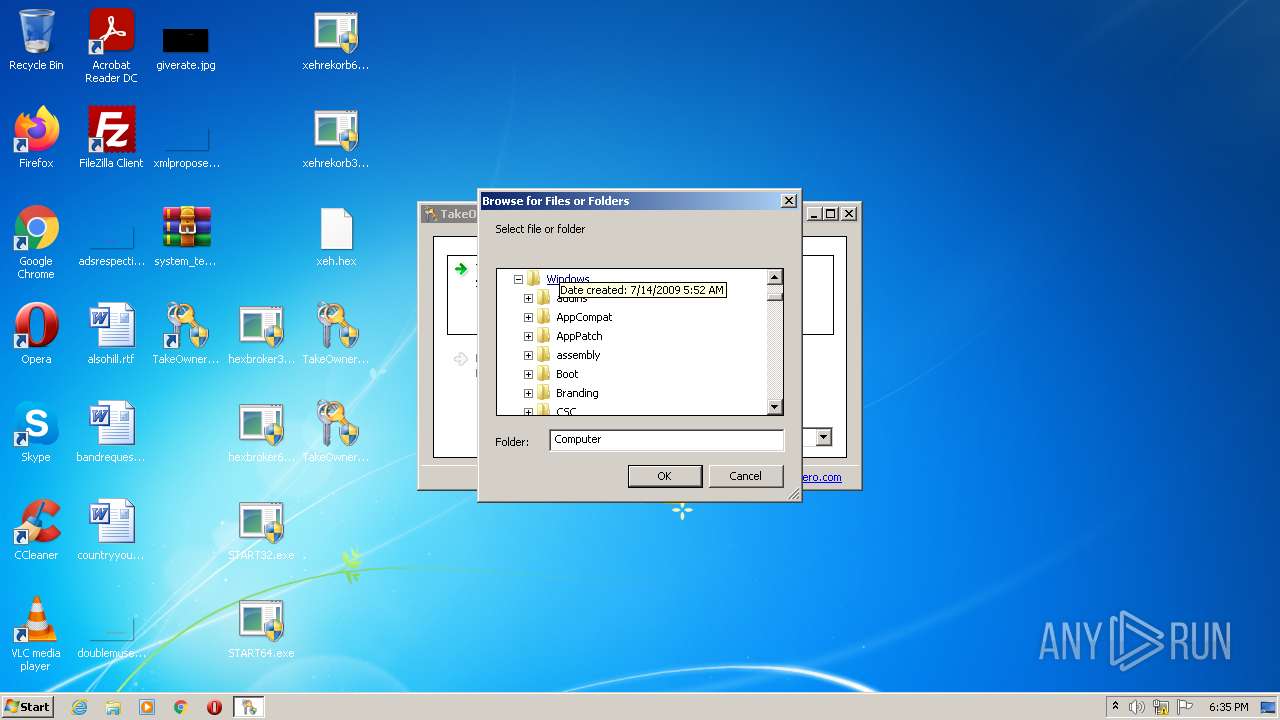Open Windows Explorer from taskbar
Screen dimensions: 1280x720
(113, 707)
